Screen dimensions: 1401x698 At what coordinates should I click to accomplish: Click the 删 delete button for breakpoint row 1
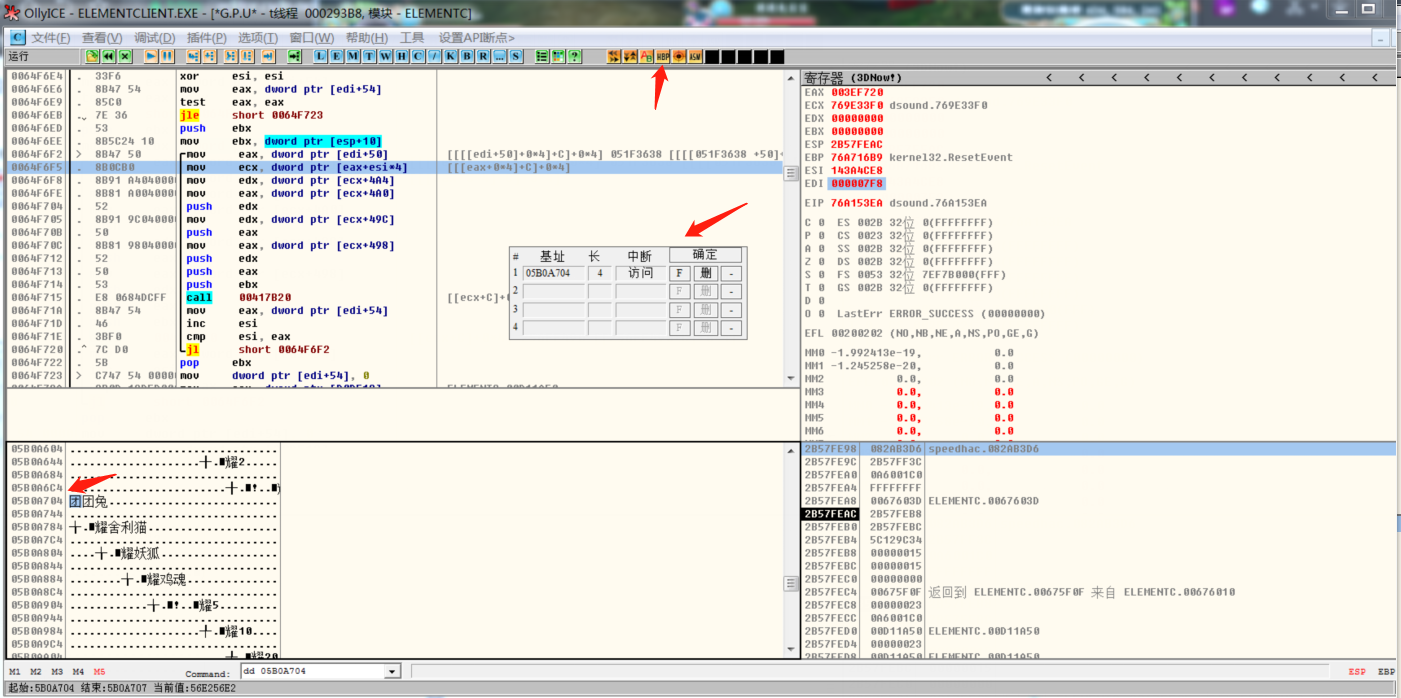pos(706,273)
